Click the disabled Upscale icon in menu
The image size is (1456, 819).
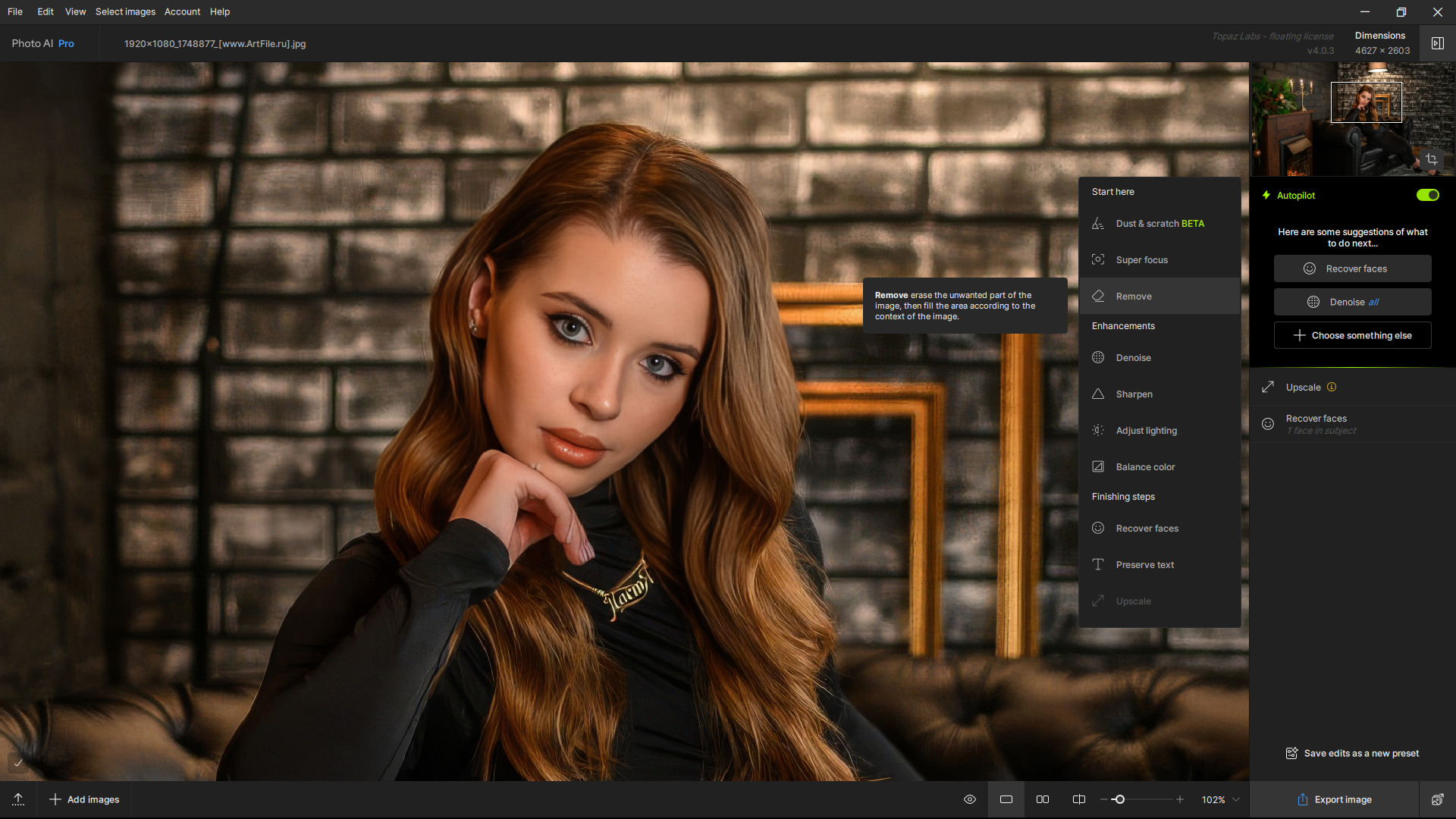[1098, 601]
